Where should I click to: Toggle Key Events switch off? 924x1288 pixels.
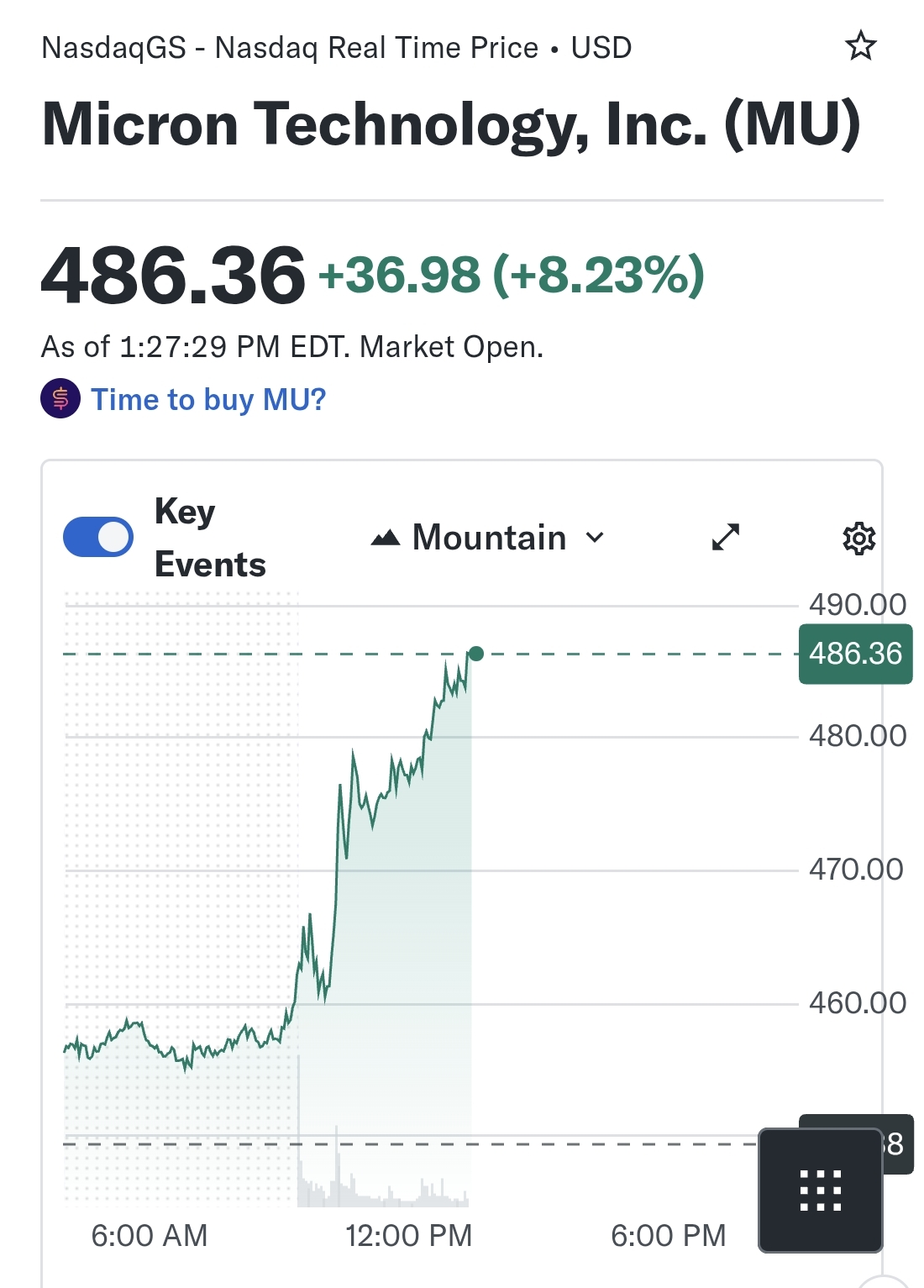tap(98, 538)
